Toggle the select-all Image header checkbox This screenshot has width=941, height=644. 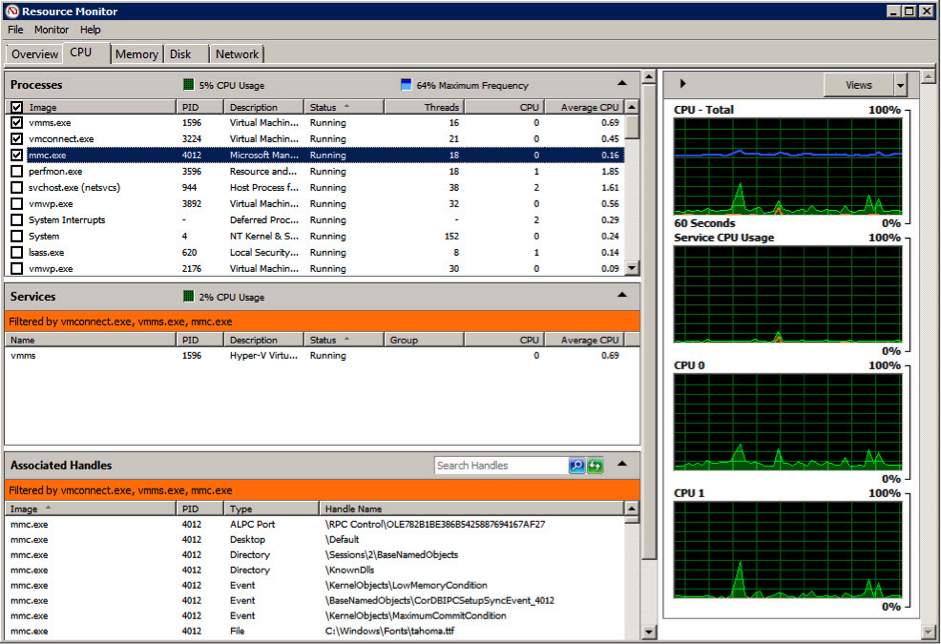coord(16,107)
